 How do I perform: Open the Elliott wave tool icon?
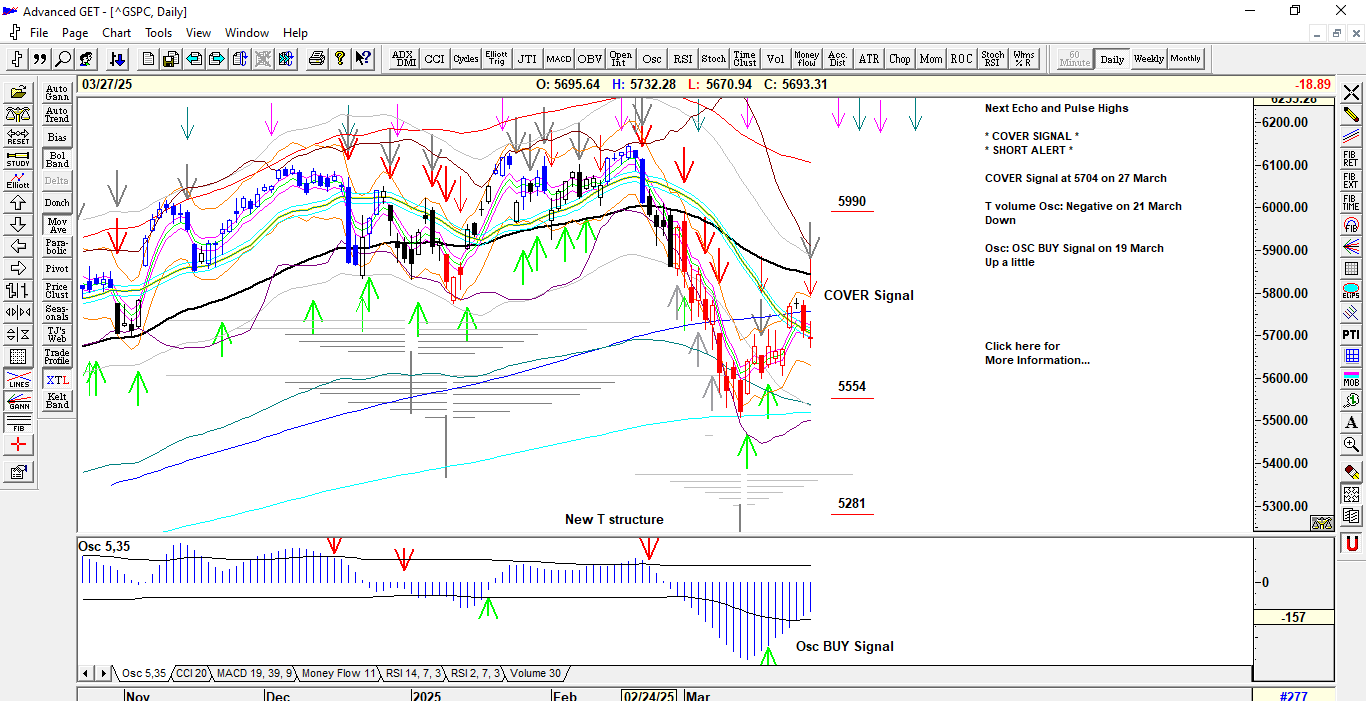pyautogui.click(x=18, y=180)
